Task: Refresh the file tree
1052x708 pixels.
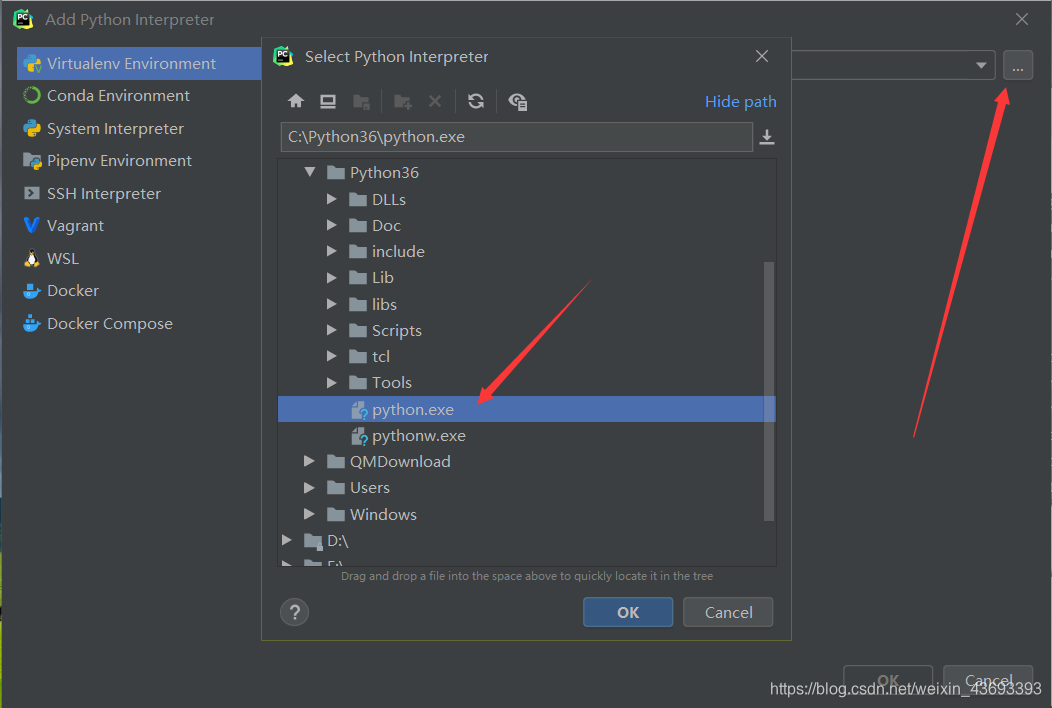Action: click(x=476, y=101)
